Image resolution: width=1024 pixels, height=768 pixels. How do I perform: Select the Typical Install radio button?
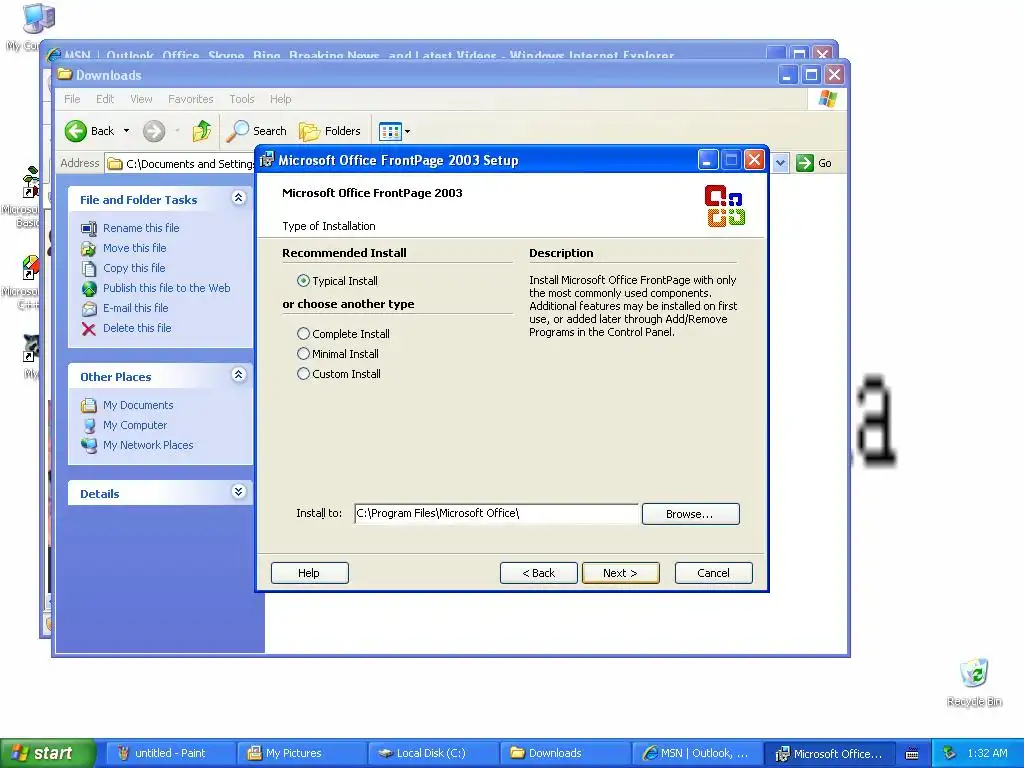(x=303, y=281)
